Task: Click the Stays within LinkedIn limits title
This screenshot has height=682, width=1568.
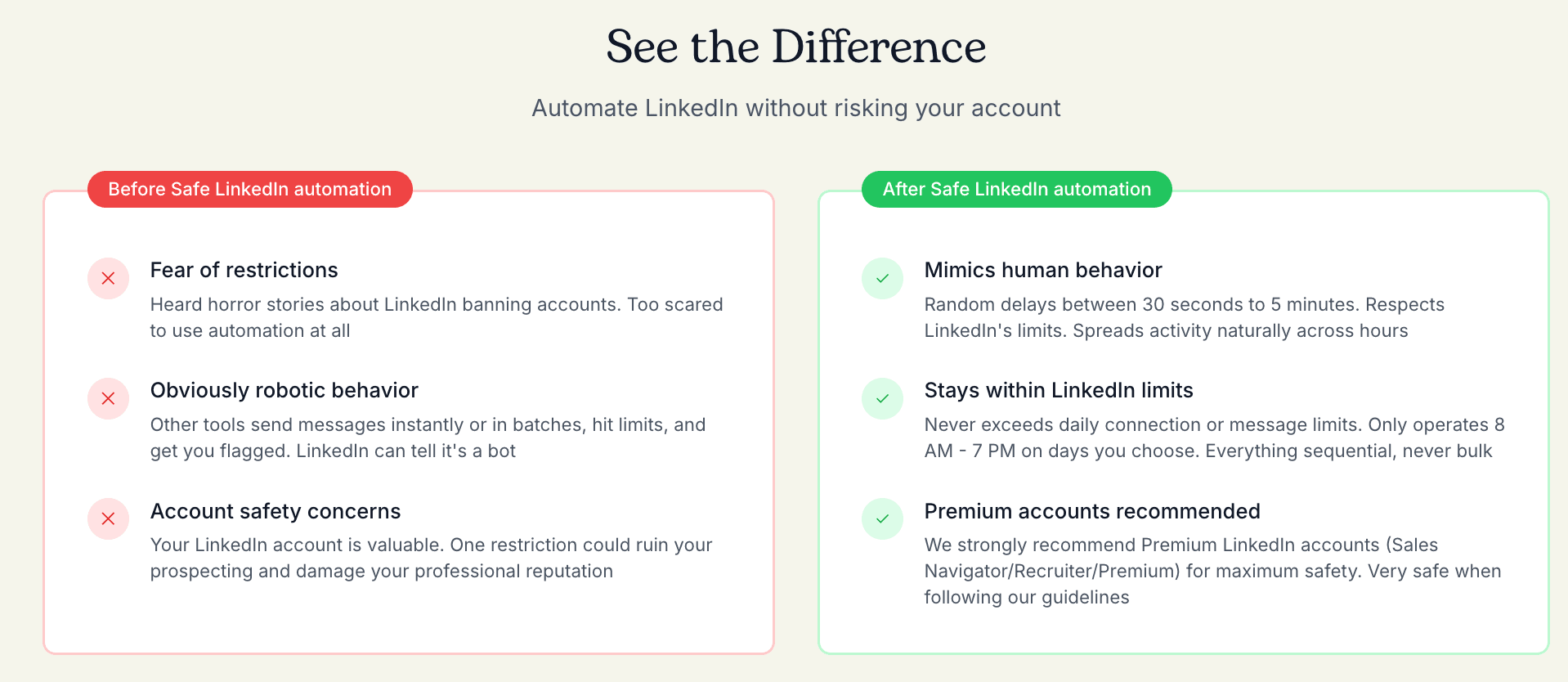Action: (1058, 391)
